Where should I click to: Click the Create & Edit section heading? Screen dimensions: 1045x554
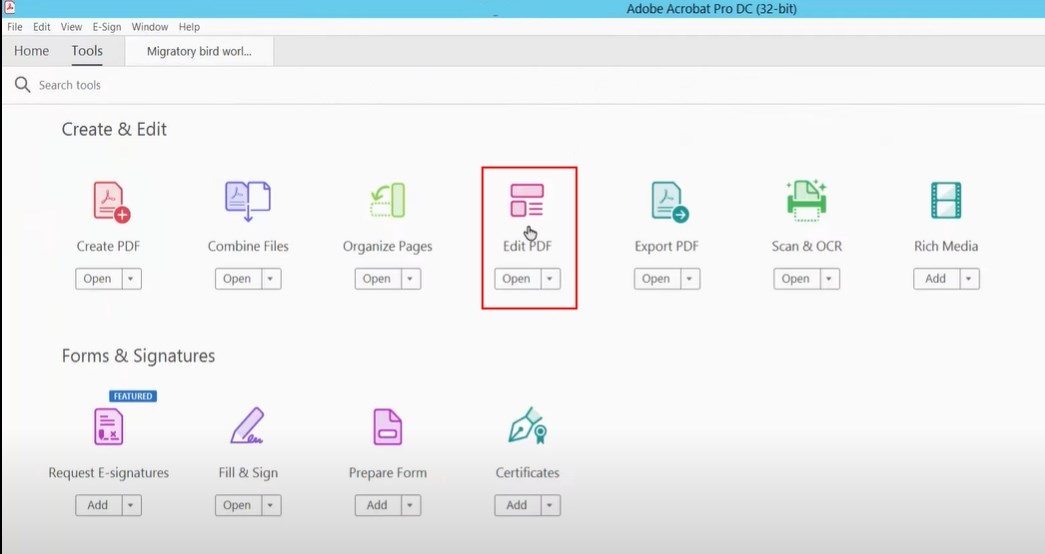click(114, 129)
